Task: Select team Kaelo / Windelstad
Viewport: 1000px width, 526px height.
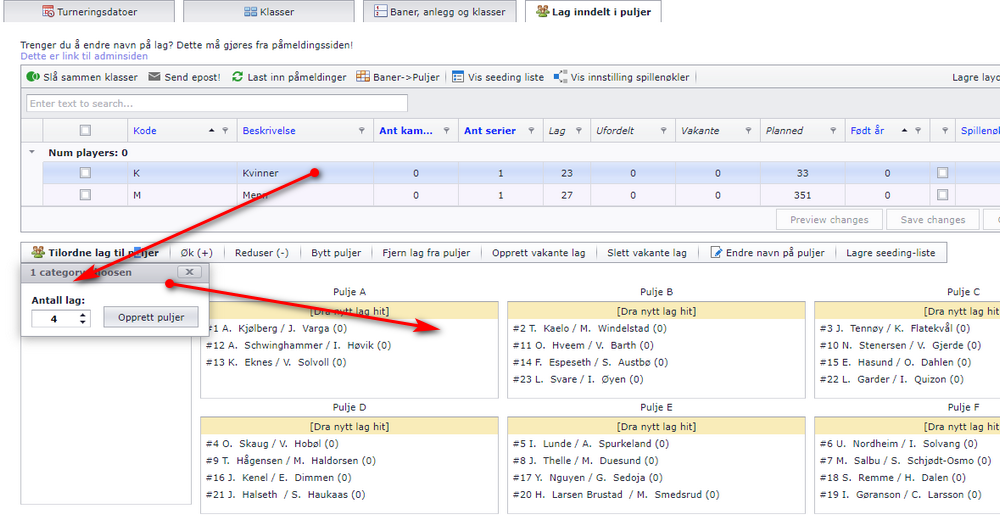Action: [x=589, y=328]
